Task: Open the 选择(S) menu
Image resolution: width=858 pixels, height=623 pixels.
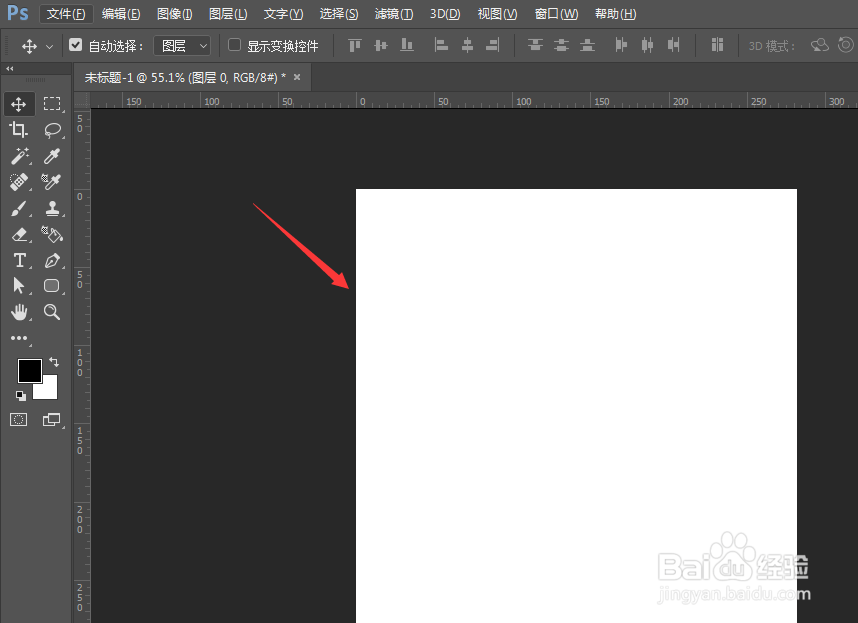Action: point(339,14)
